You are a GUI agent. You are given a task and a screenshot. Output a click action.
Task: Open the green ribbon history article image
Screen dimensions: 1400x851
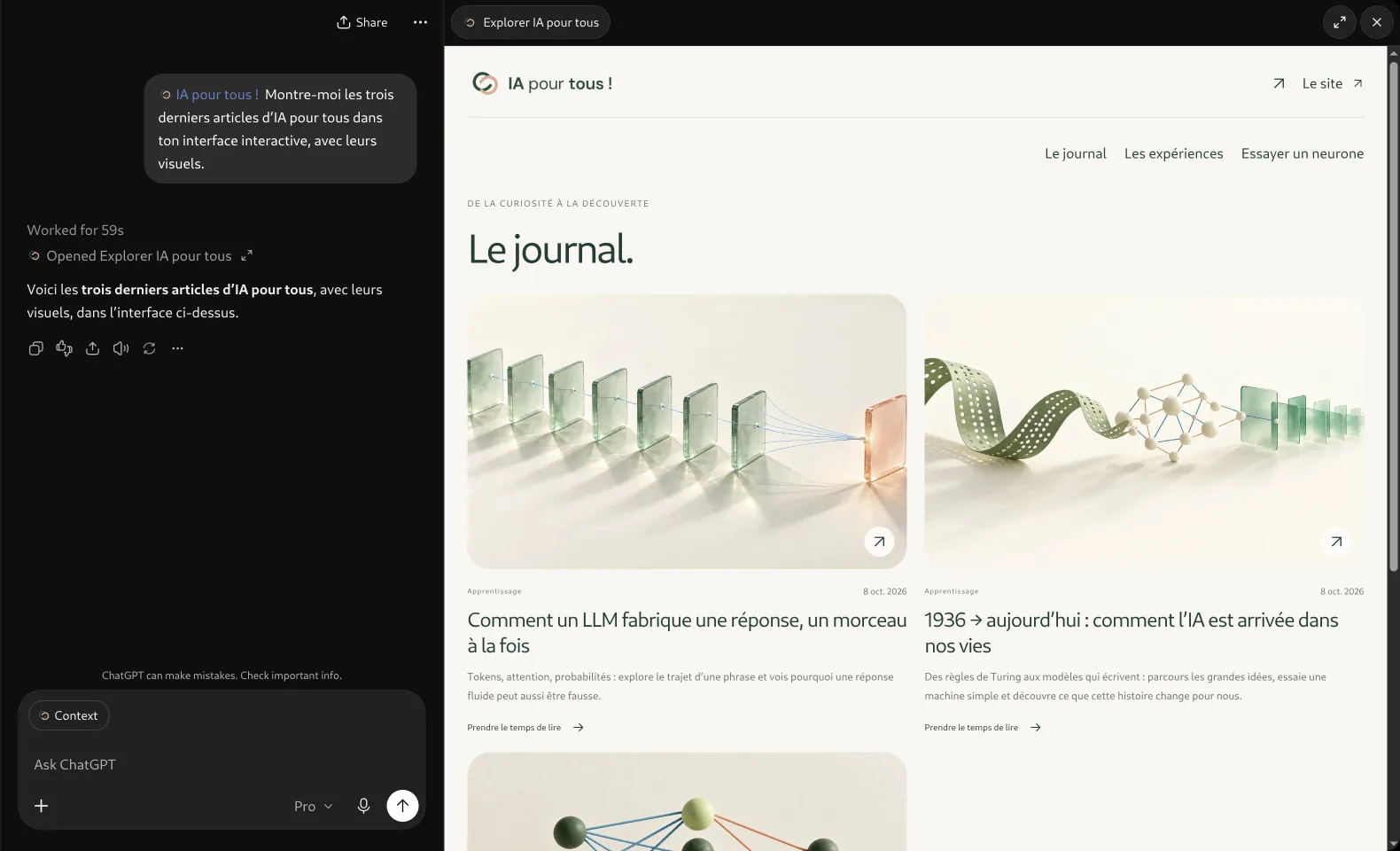point(1144,432)
